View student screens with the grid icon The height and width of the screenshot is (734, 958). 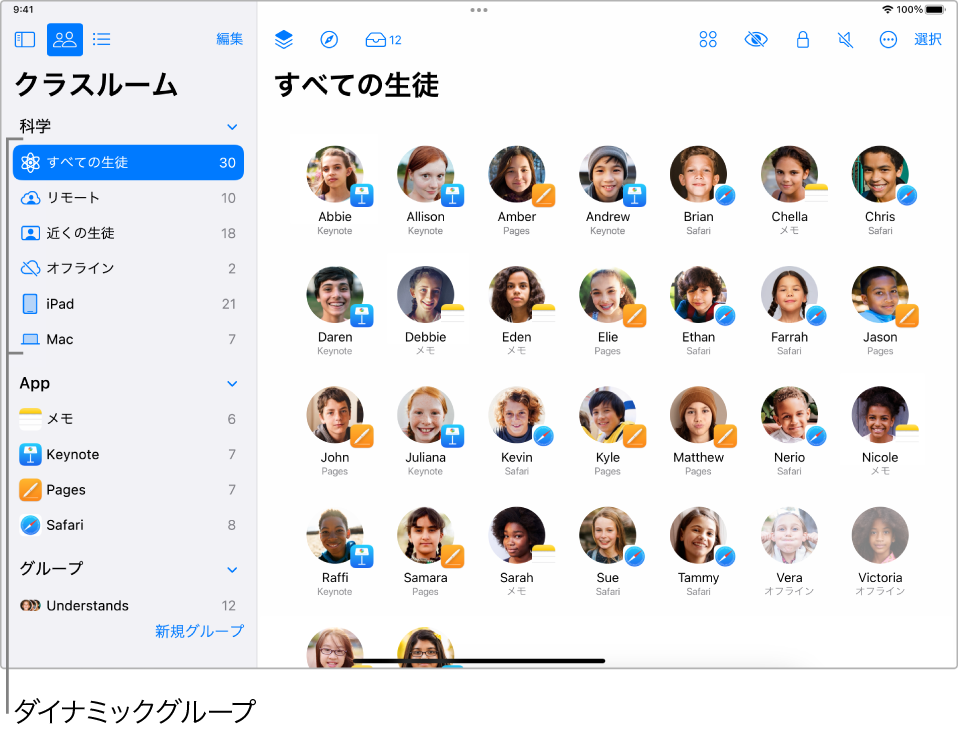pos(708,39)
